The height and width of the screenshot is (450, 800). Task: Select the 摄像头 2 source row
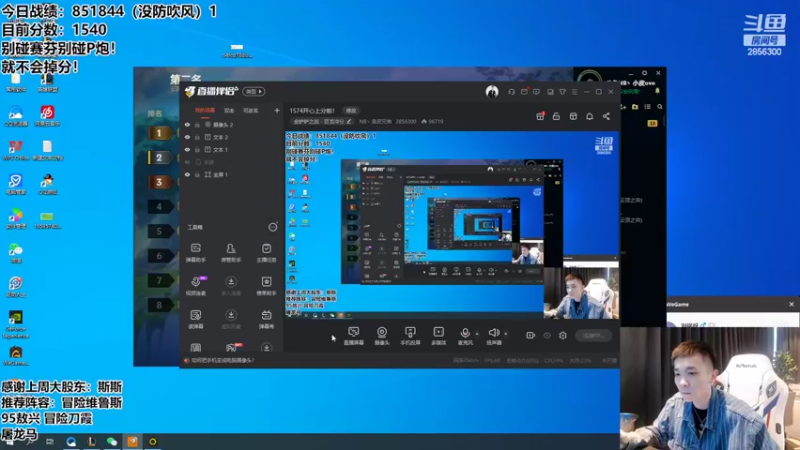tap(232, 124)
